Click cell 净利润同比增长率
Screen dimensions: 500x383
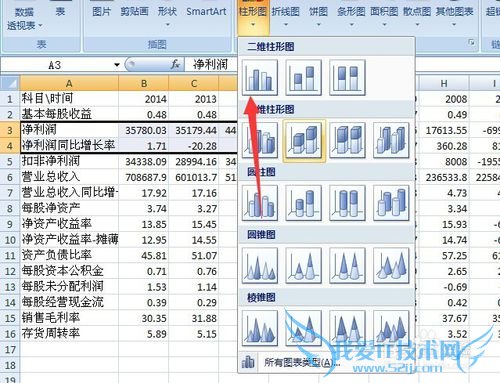(69, 146)
